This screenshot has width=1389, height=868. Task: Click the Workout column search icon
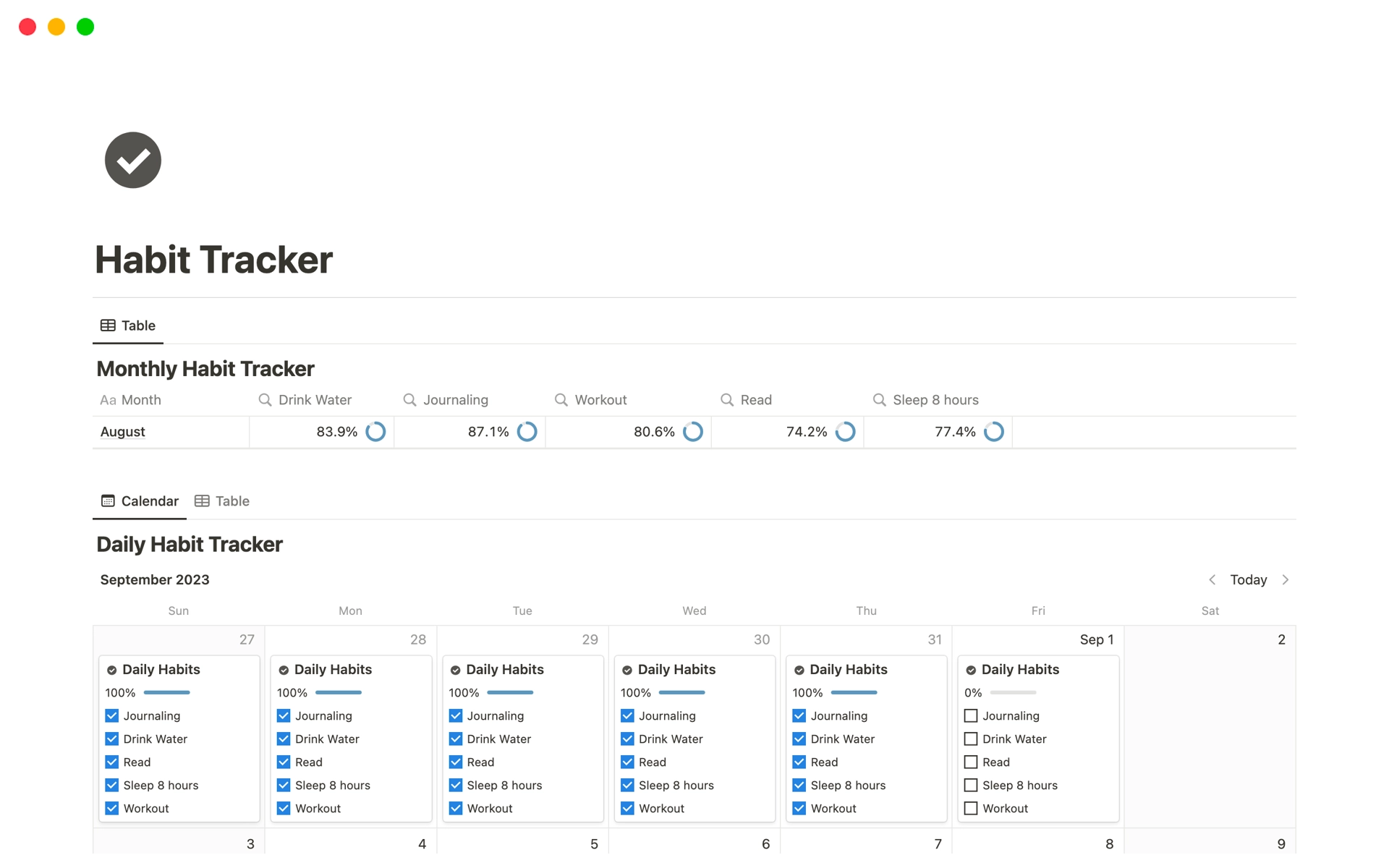pyautogui.click(x=561, y=398)
